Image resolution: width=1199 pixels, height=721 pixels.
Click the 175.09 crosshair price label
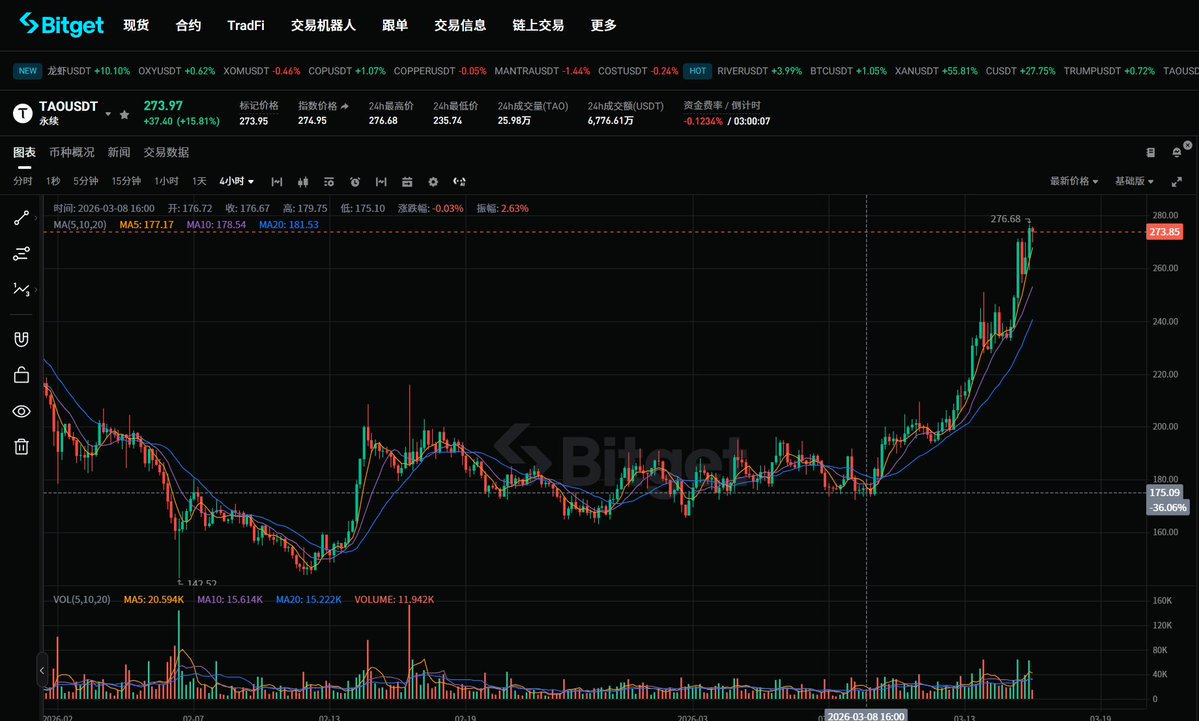(x=1165, y=492)
